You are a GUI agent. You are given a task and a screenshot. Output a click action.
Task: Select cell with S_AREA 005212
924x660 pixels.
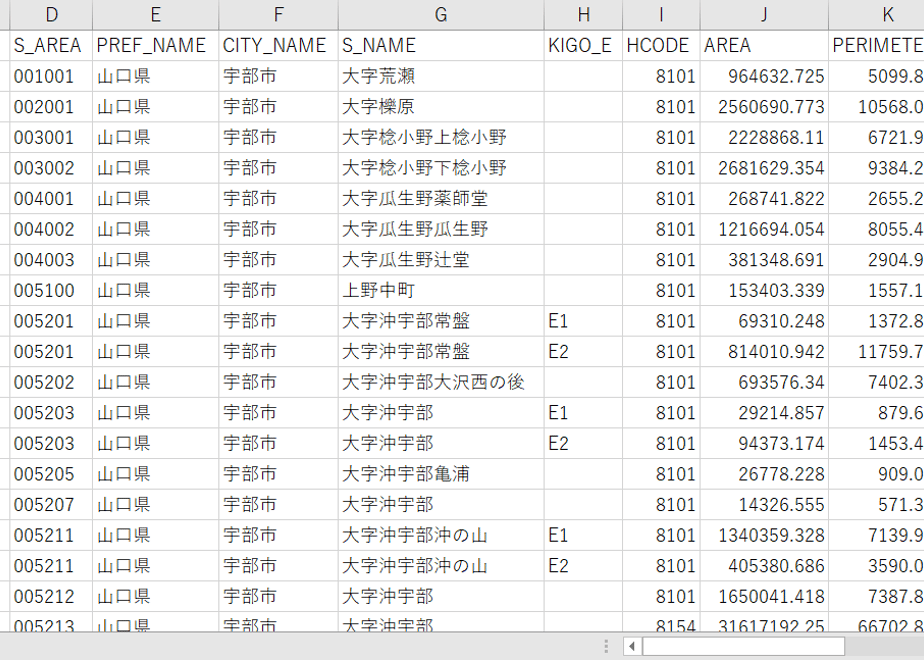click(51, 597)
